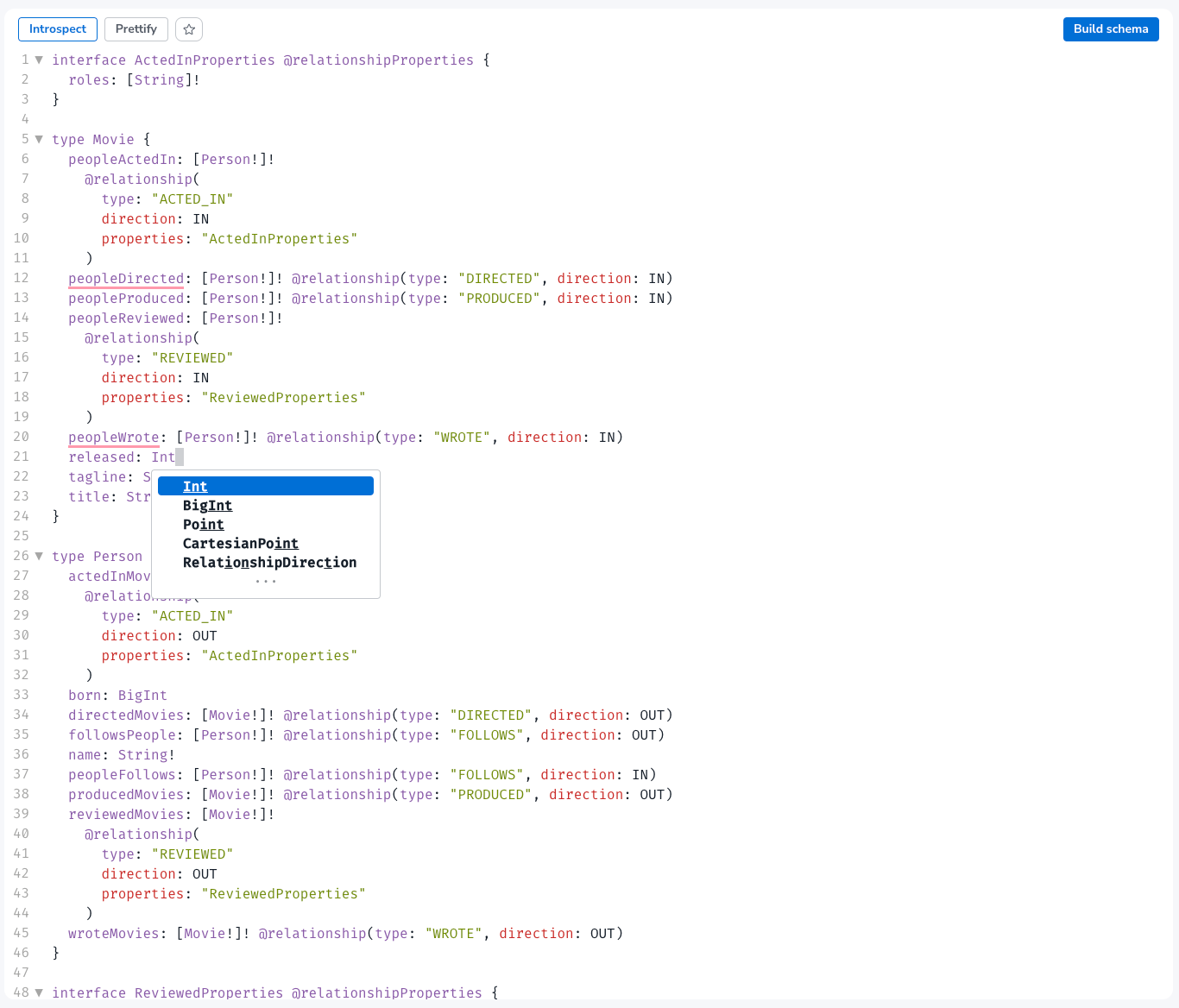
Task: Click the "DIRECTED" string on line 12
Action: click(x=499, y=279)
